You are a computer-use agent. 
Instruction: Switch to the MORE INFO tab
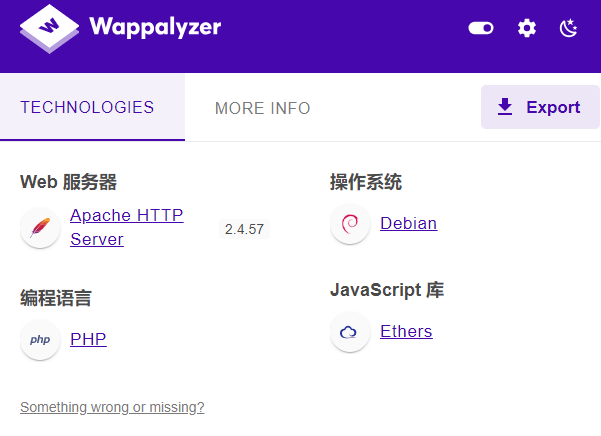pyautogui.click(x=263, y=108)
